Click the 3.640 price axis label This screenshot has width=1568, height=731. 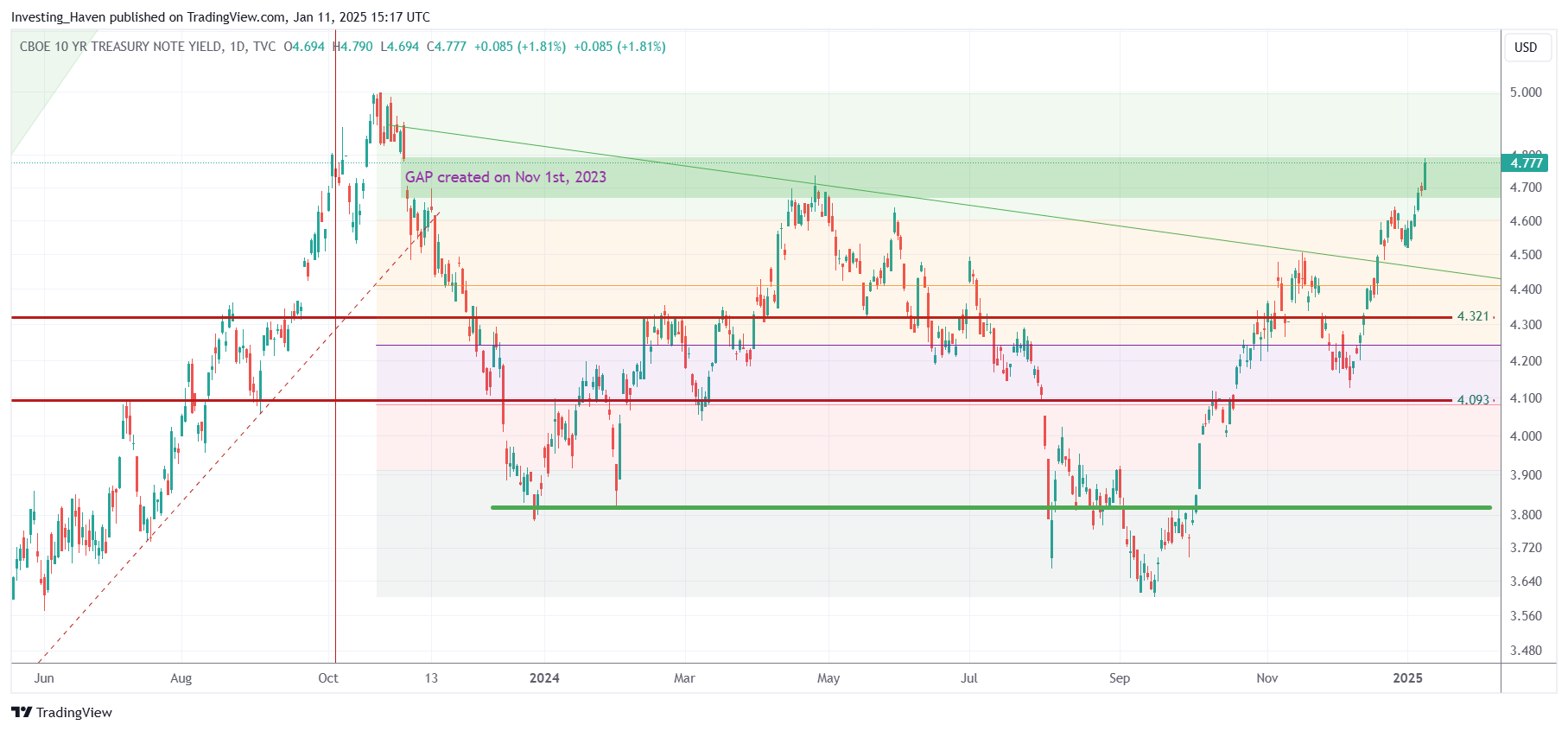point(1526,582)
